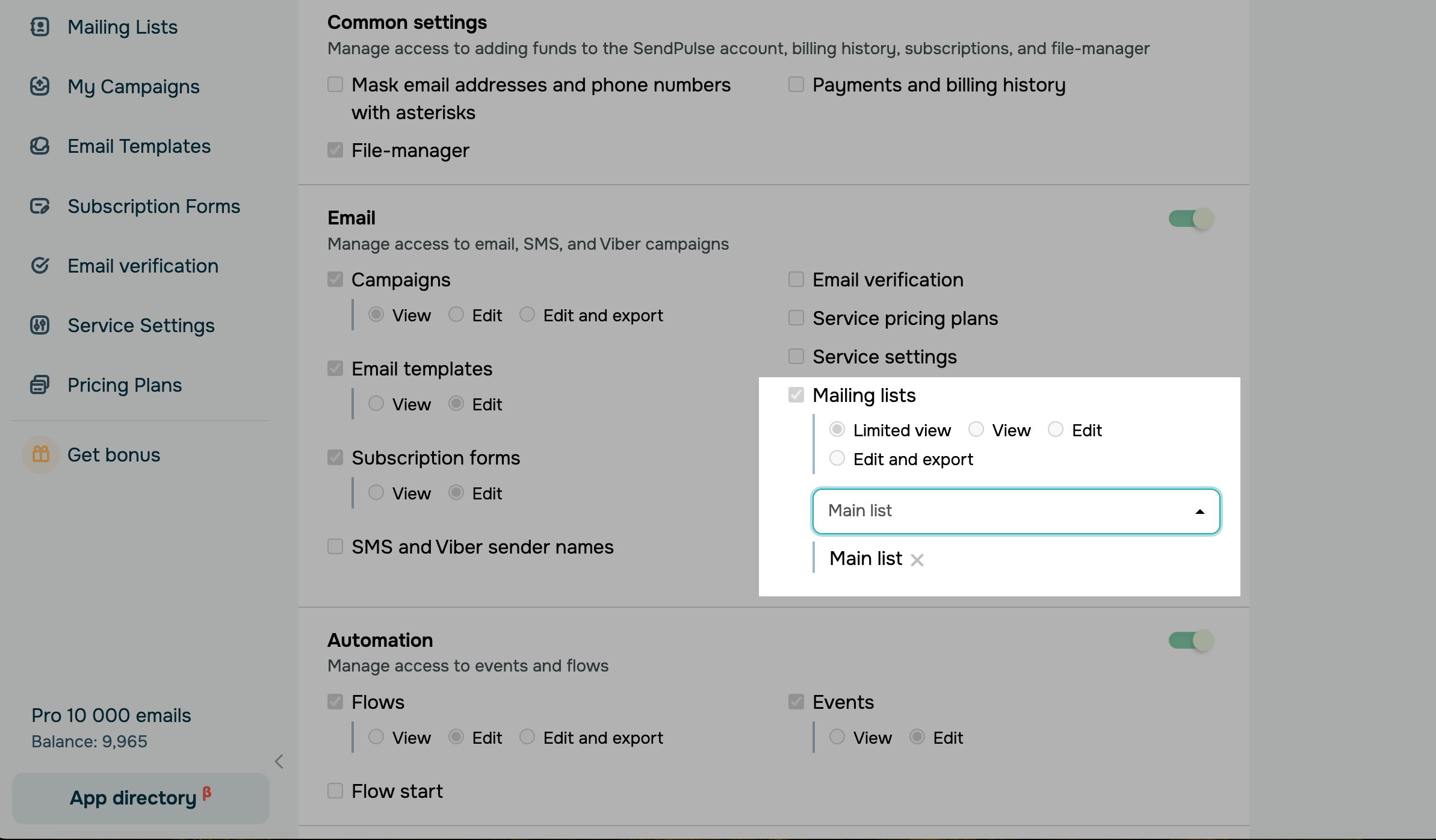Click the Pro 10 000 emails plan link
This screenshot has width=1436, height=840.
point(111,715)
